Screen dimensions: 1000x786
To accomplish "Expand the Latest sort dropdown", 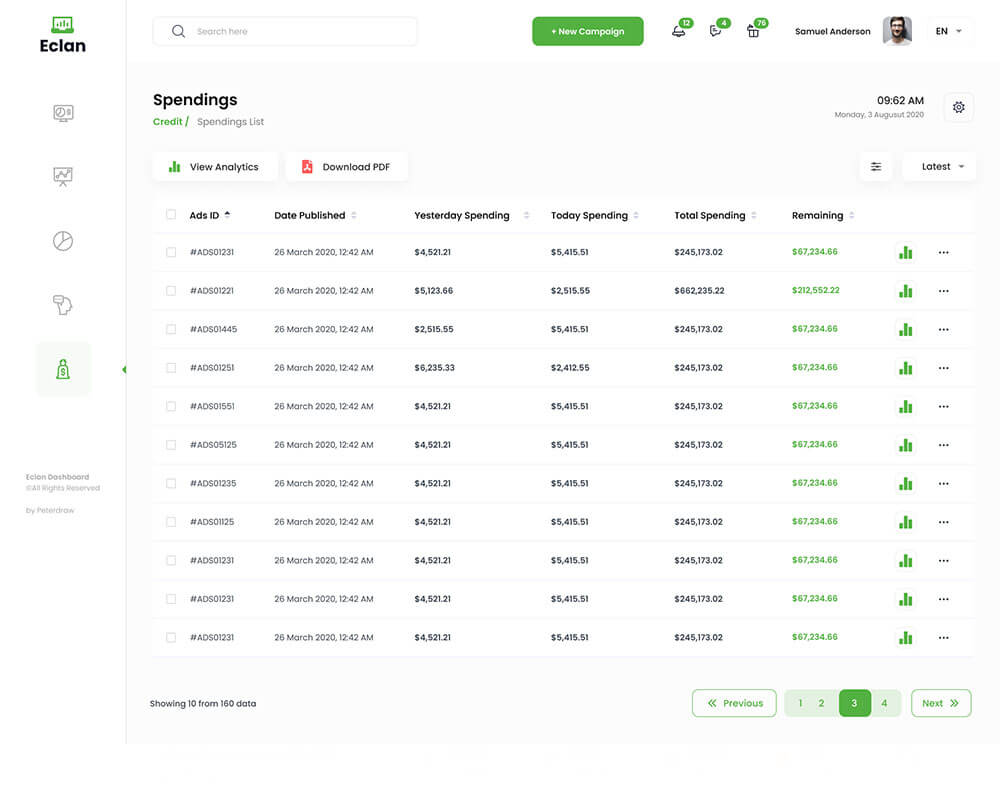I will pyautogui.click(x=940, y=167).
